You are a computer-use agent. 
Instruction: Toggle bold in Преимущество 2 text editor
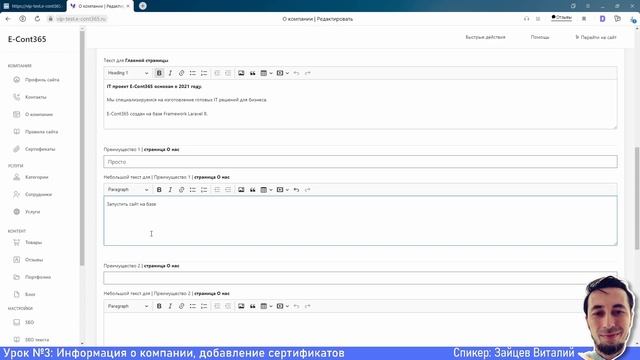click(x=159, y=306)
